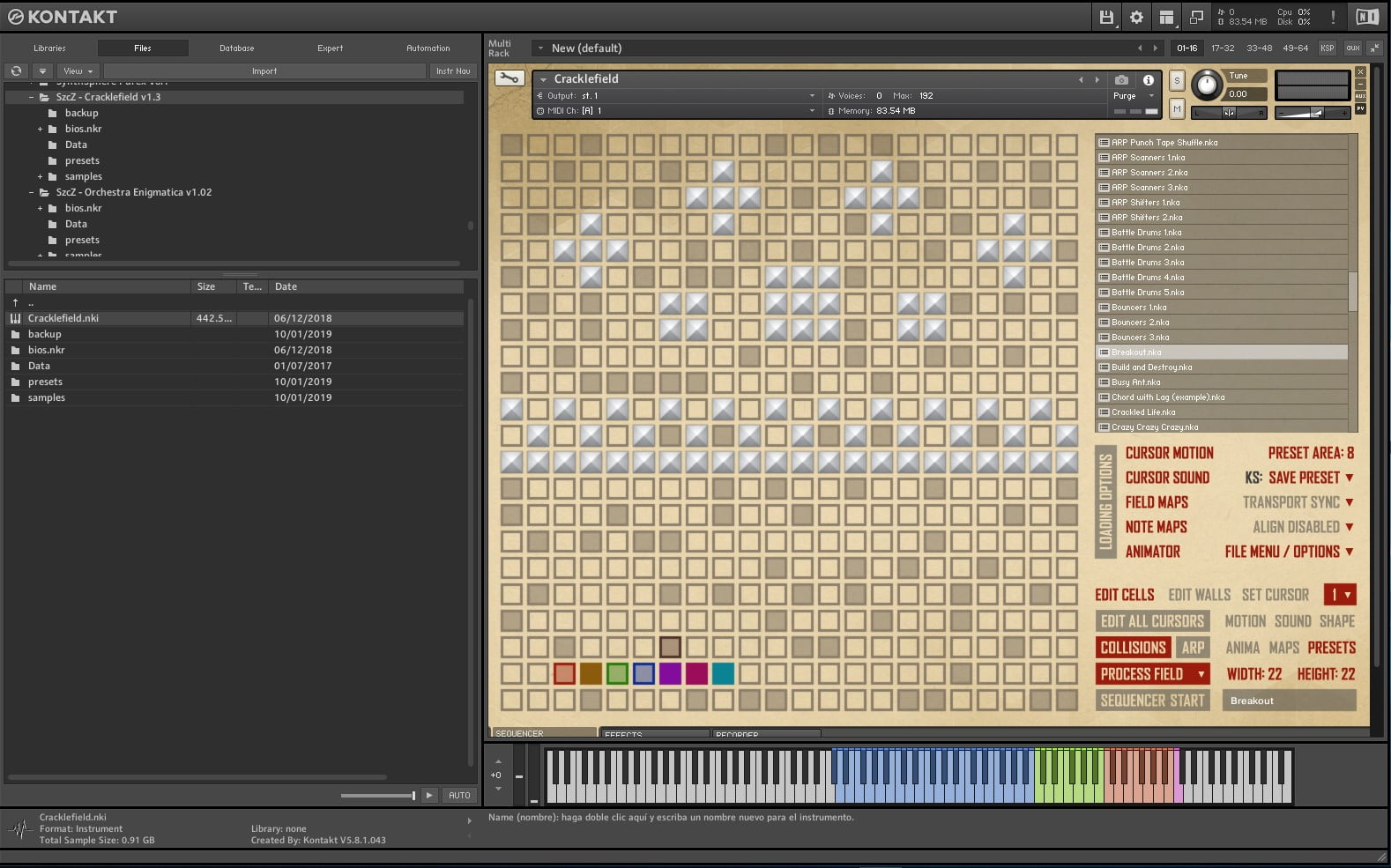Viewport: 1391px width, 868px height.
Task: Open the PROCESS FIELD dropdown
Action: click(x=1152, y=674)
